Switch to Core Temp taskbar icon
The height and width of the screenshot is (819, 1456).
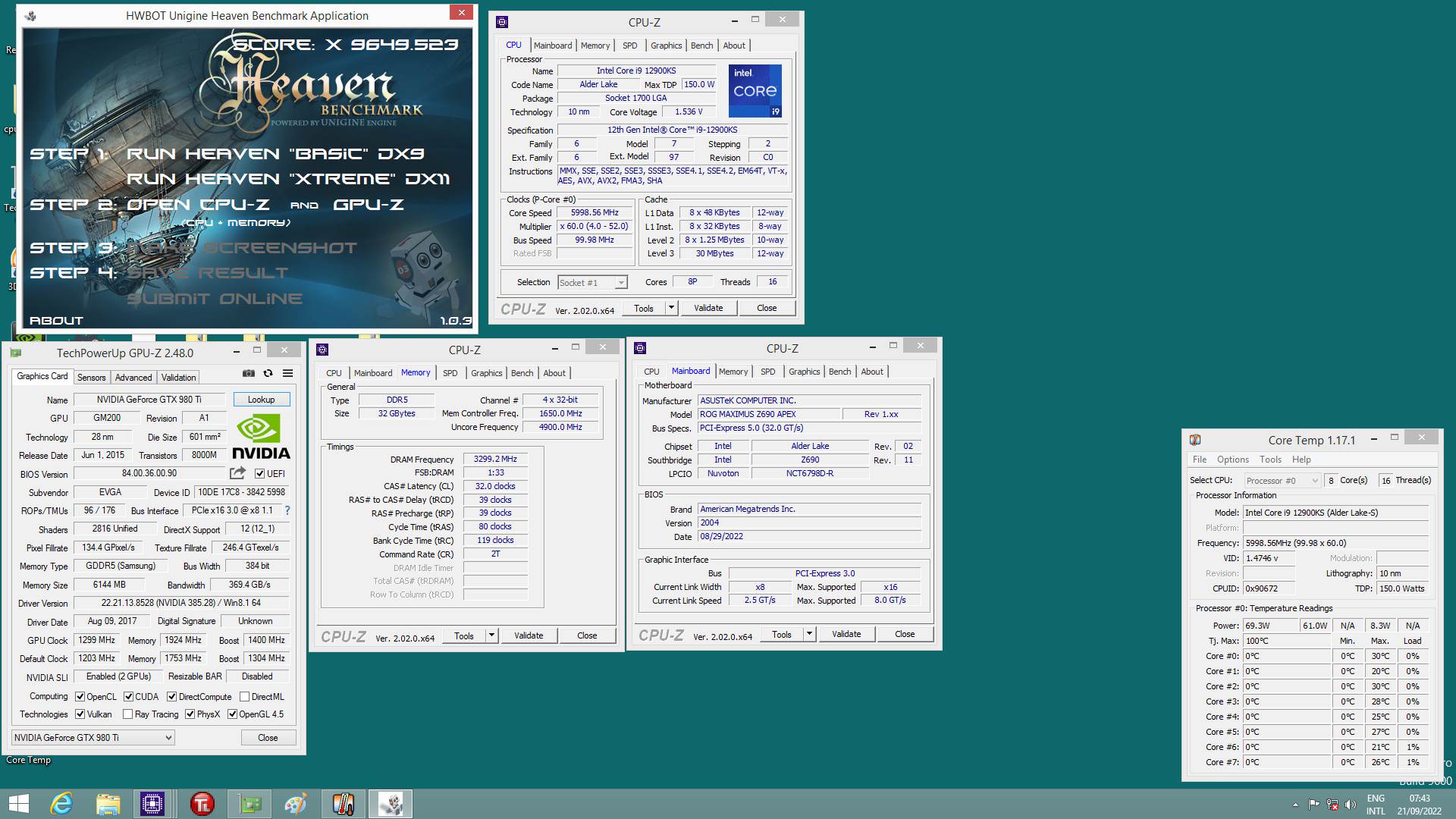(x=344, y=804)
